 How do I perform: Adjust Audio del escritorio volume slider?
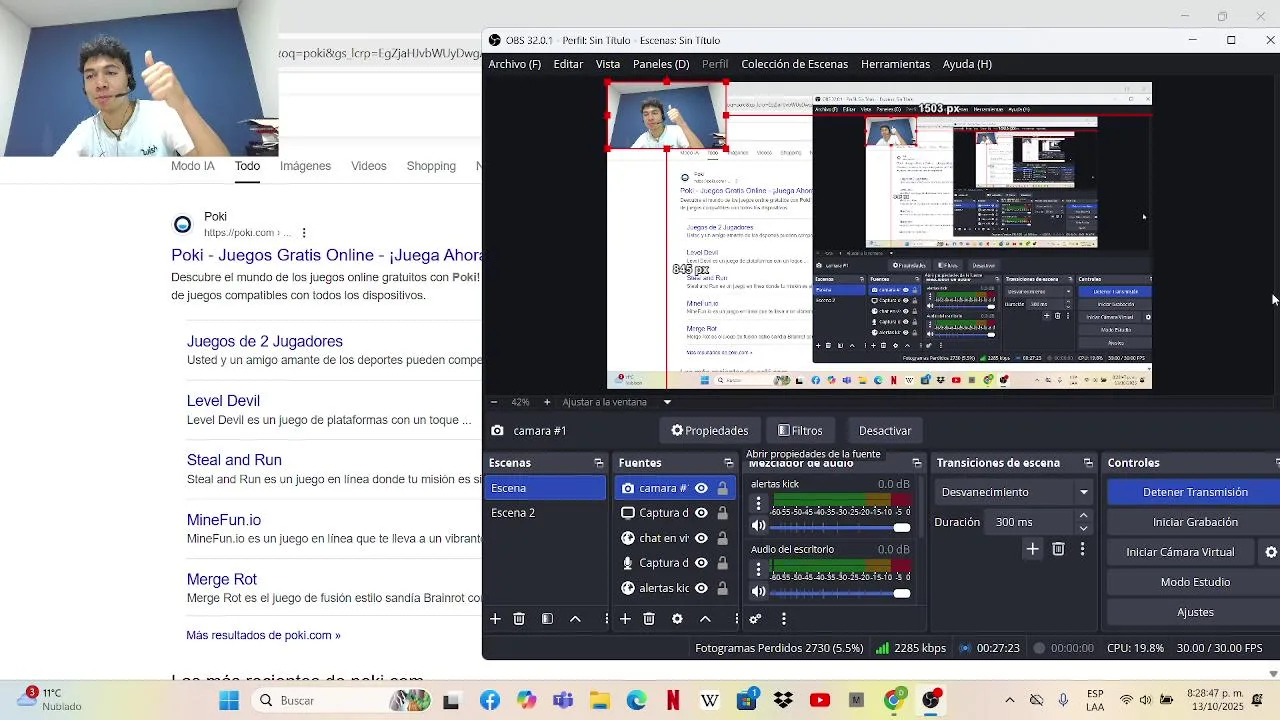[x=840, y=593]
